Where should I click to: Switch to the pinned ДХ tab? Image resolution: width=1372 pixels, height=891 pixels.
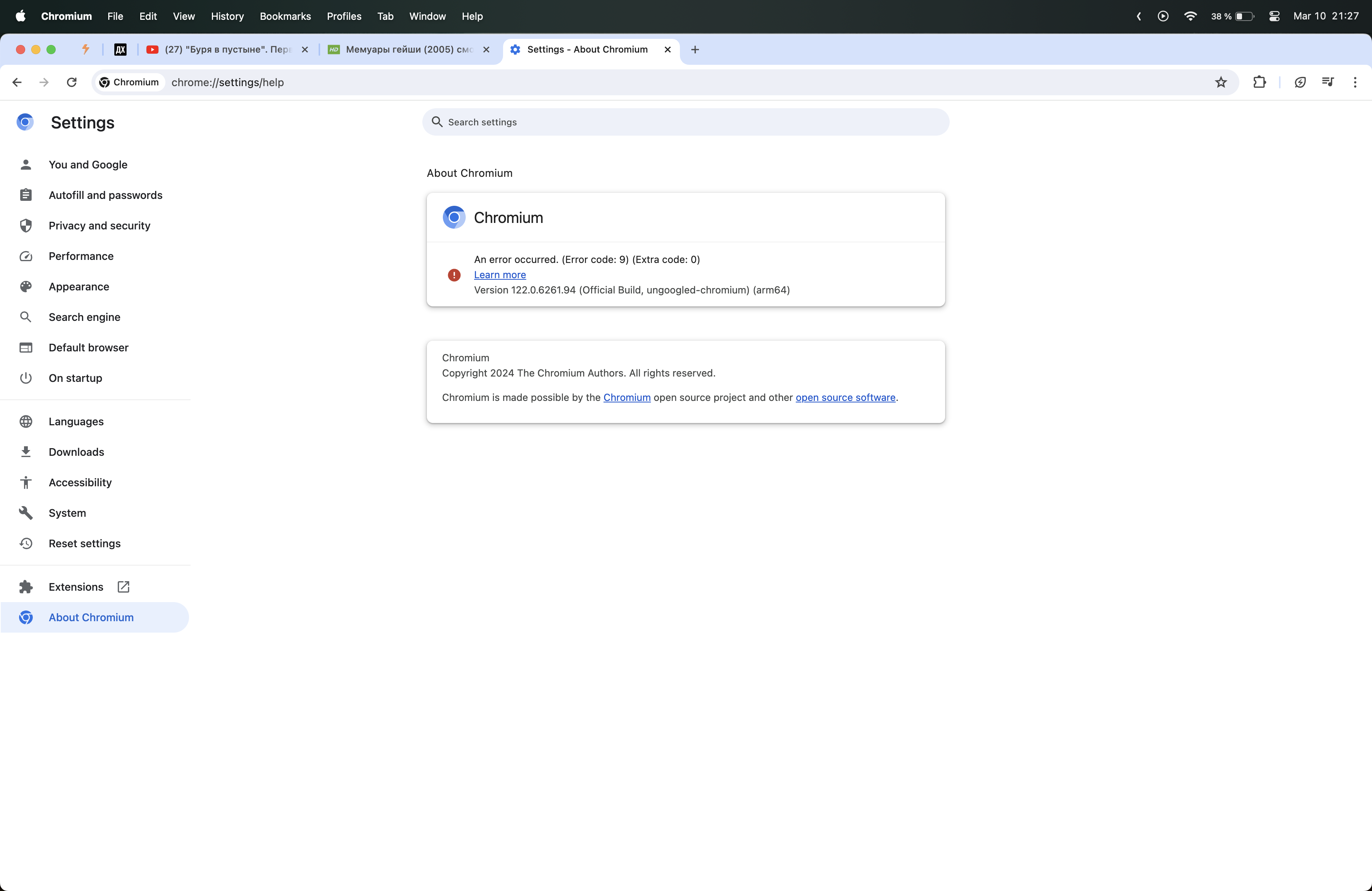pyautogui.click(x=120, y=50)
